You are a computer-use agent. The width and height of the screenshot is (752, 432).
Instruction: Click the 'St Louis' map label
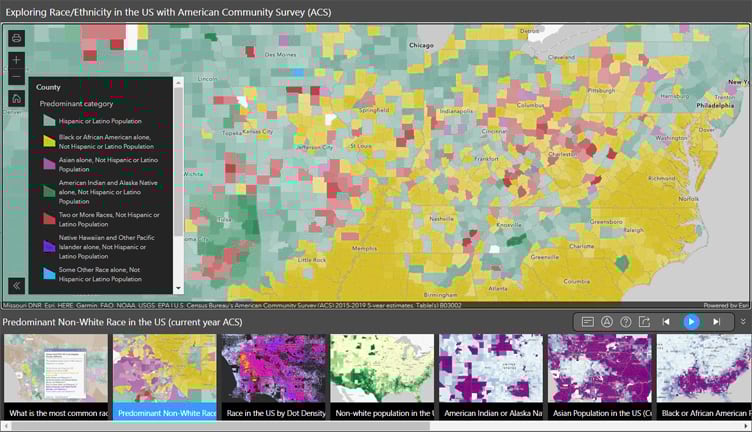pyautogui.click(x=361, y=146)
